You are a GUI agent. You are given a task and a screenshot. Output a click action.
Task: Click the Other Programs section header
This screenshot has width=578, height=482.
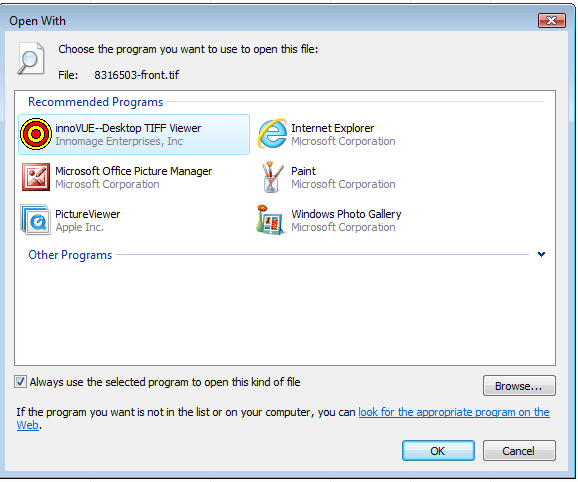pyautogui.click(x=70, y=255)
